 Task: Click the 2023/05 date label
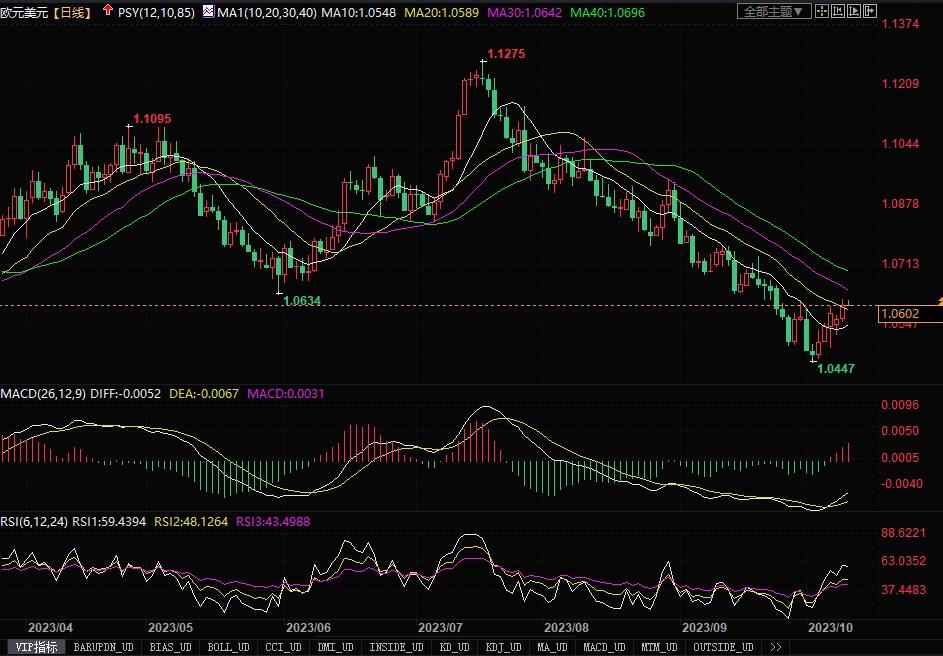pyautogui.click(x=170, y=628)
